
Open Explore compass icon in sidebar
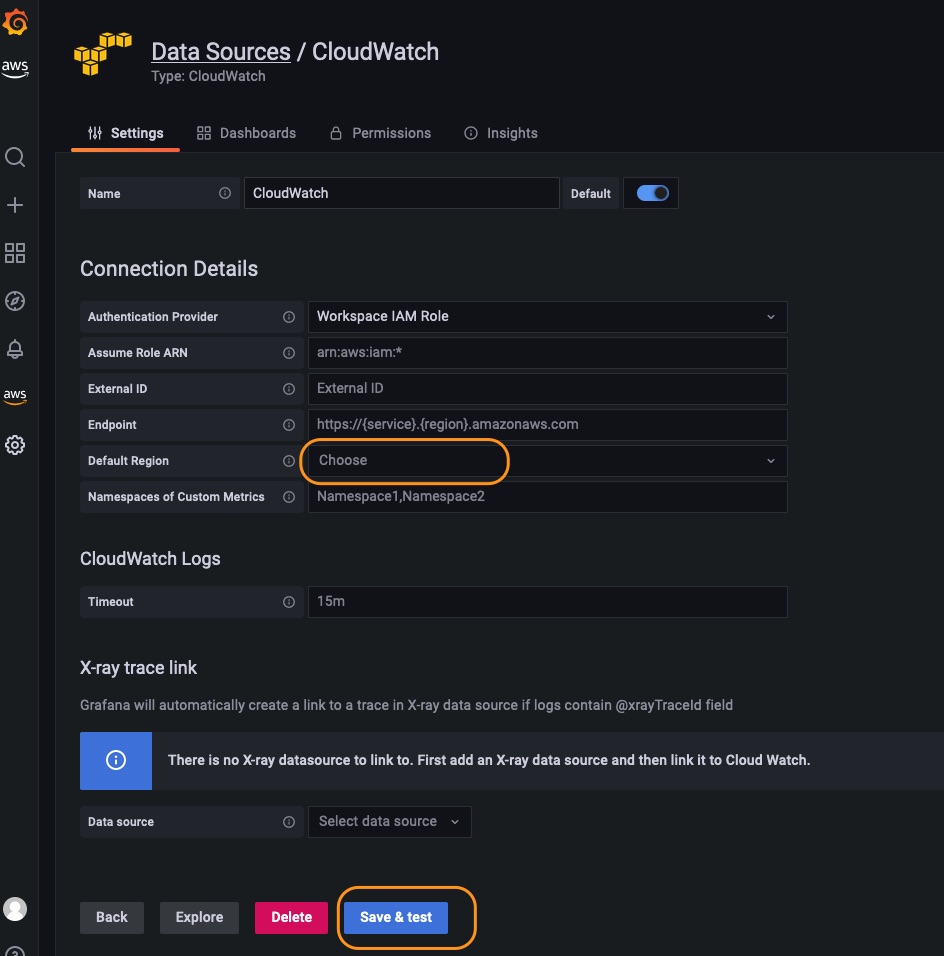point(15,301)
